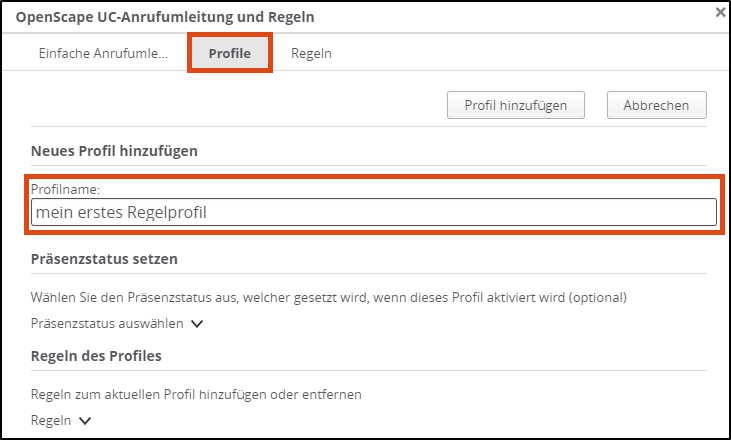731x440 pixels.
Task: Click the text 'Regeln zum aktuellen Profil hinzufügen oder entfernen'
Action: (x=196, y=394)
